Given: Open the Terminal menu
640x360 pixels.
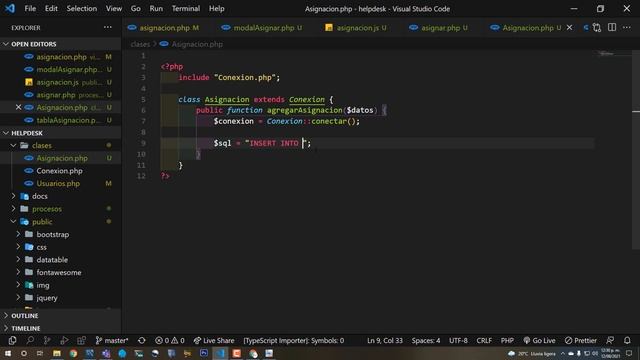Looking at the screenshot, I should click(x=186, y=9).
